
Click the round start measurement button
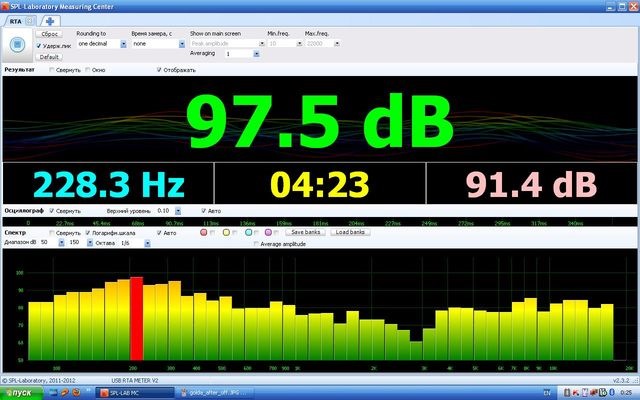click(18, 44)
